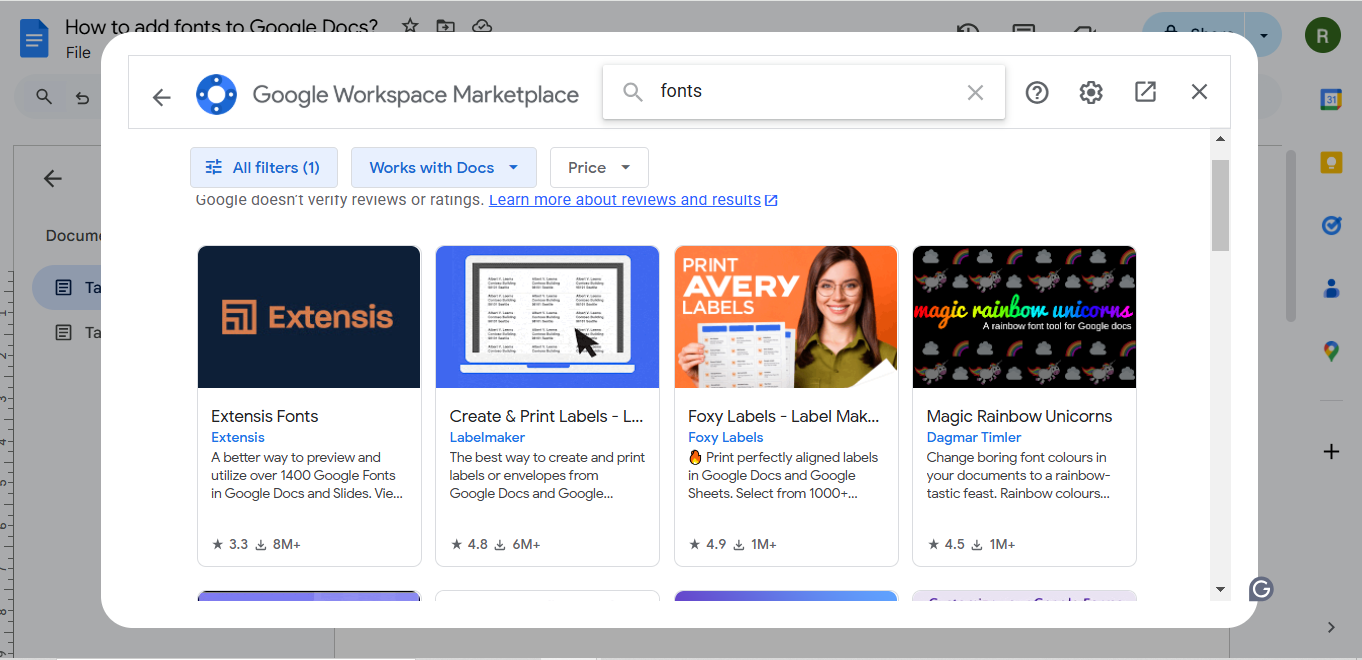1362x660 pixels.
Task: Click the Docs undo icon
Action: click(x=83, y=97)
